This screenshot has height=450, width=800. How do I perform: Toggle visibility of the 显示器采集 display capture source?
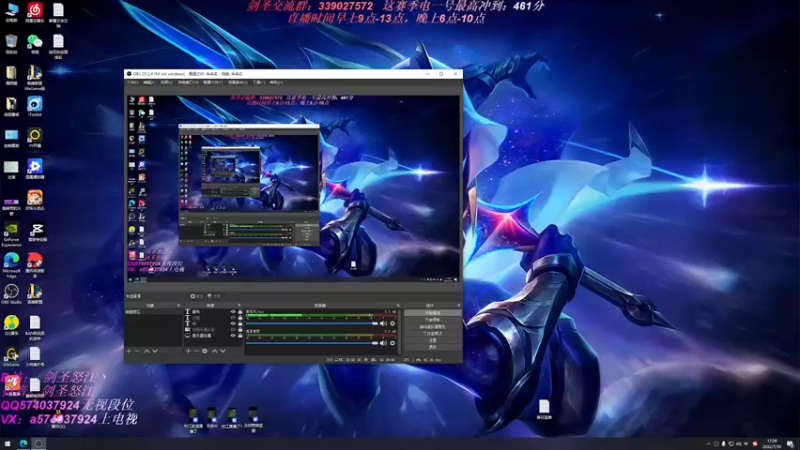click(233, 336)
